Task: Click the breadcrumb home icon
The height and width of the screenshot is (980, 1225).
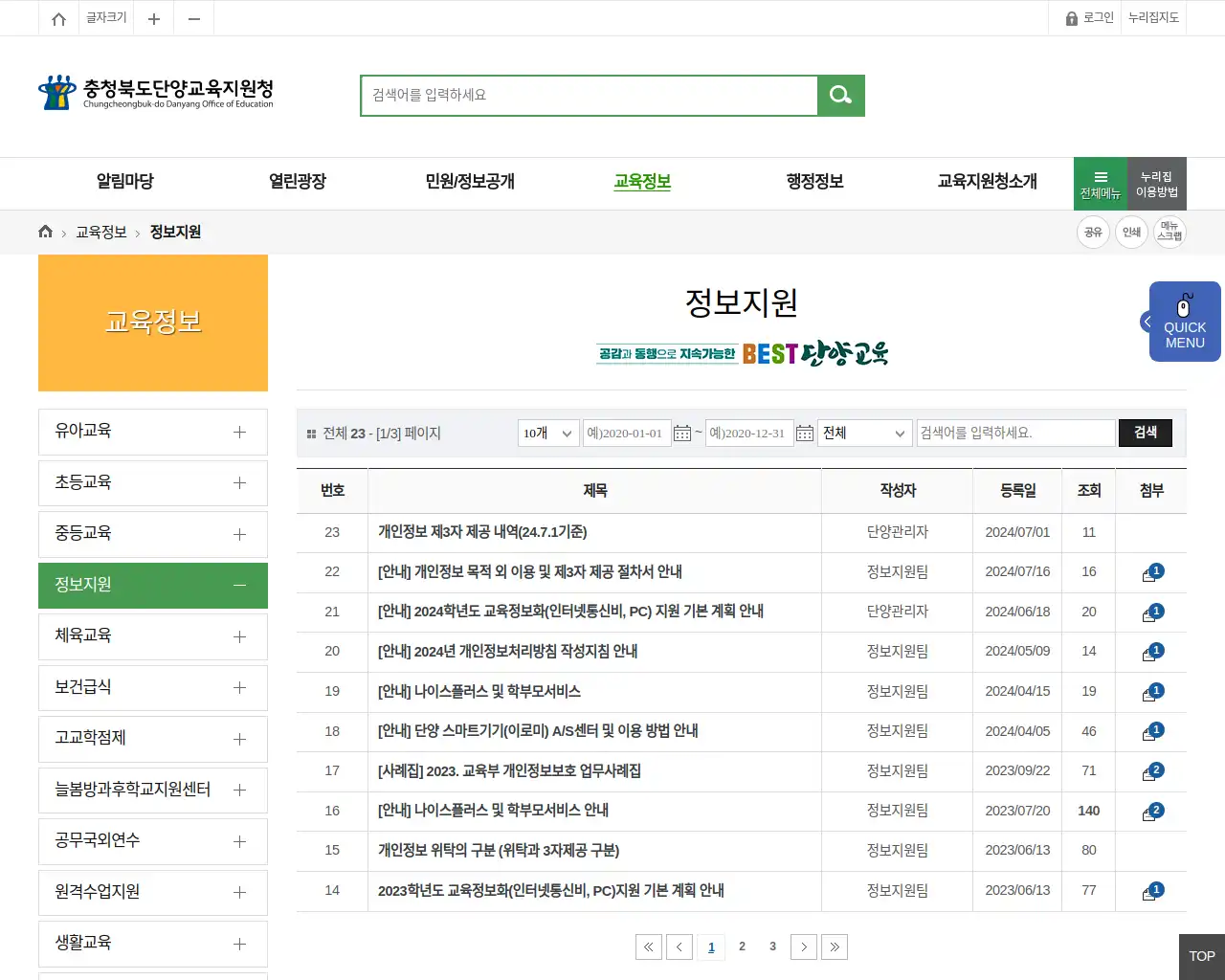Action: (x=45, y=232)
